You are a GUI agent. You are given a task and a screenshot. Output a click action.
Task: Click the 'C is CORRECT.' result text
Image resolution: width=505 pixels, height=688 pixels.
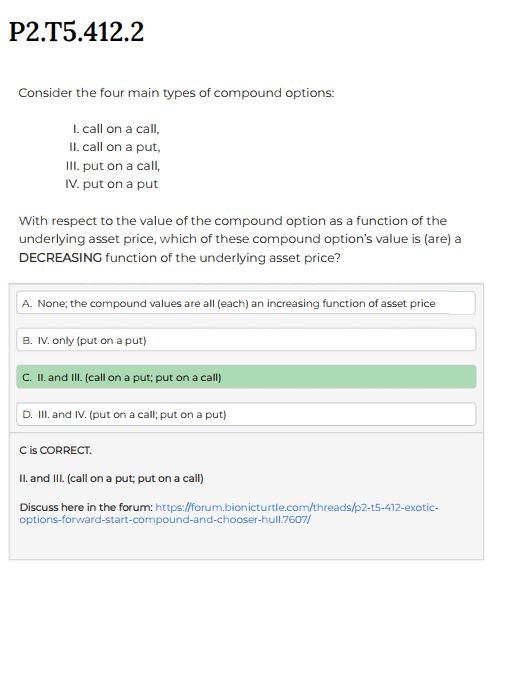tap(55, 451)
